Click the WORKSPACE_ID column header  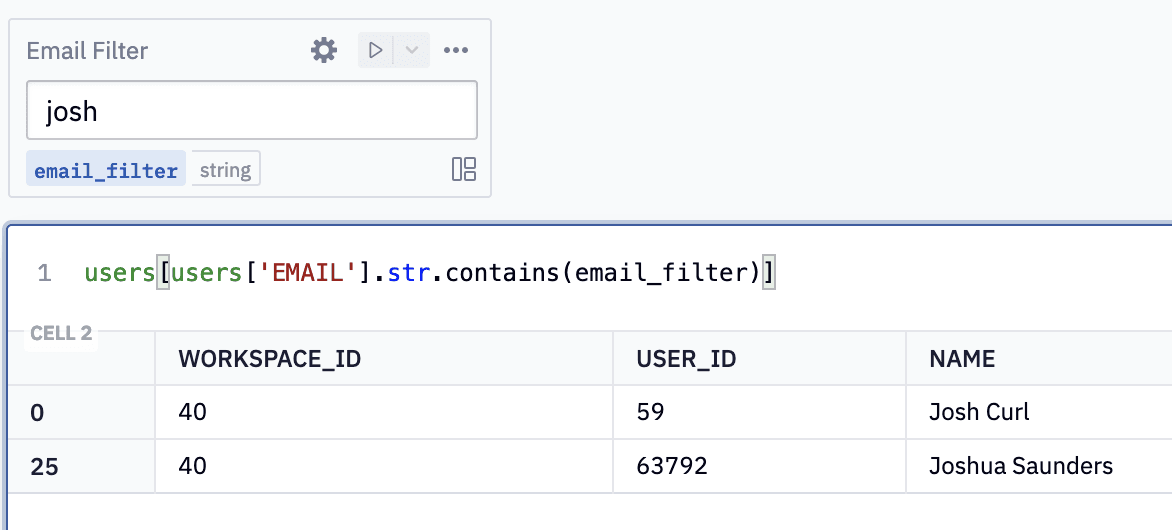coord(269,359)
